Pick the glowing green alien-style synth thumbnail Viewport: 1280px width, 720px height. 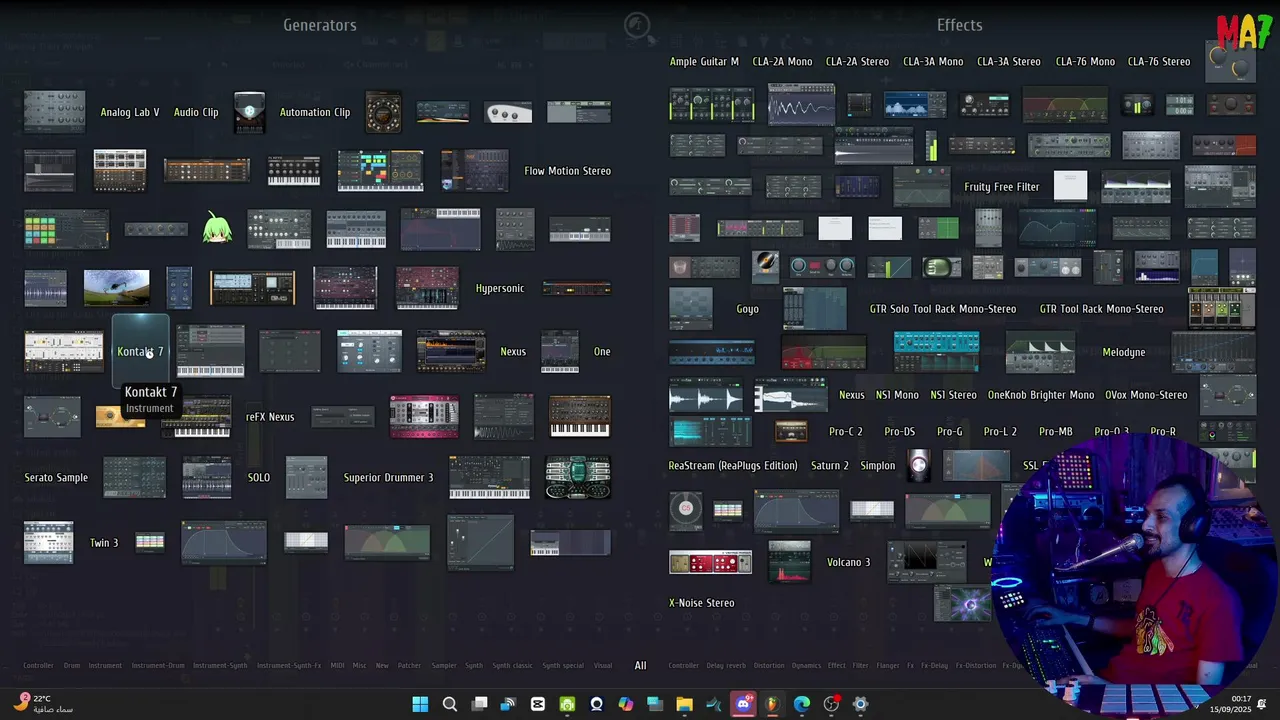click(578, 477)
